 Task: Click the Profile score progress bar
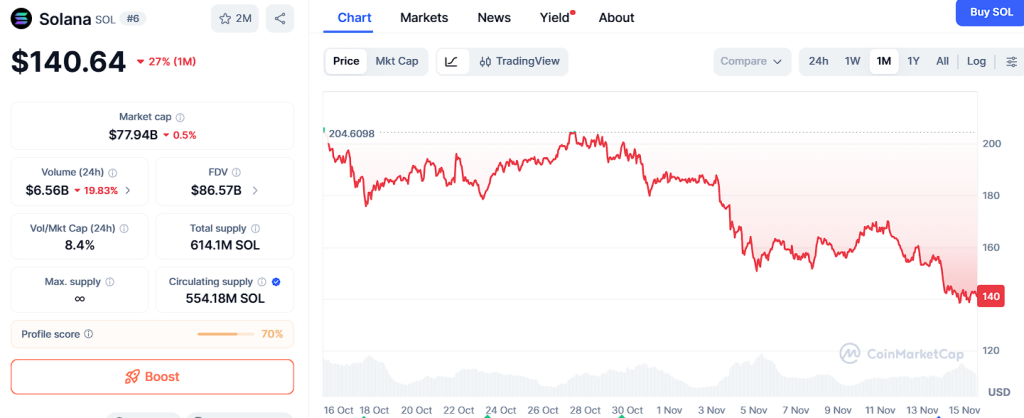click(226, 334)
